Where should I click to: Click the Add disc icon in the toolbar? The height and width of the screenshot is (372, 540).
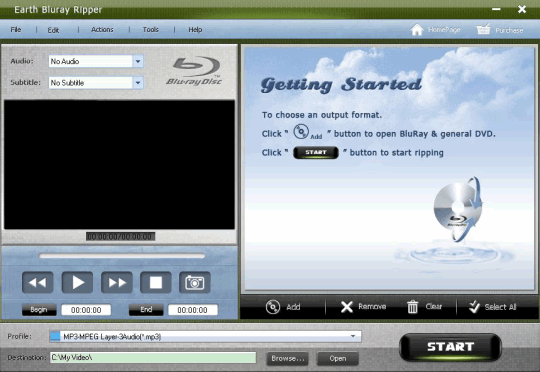coord(273,307)
